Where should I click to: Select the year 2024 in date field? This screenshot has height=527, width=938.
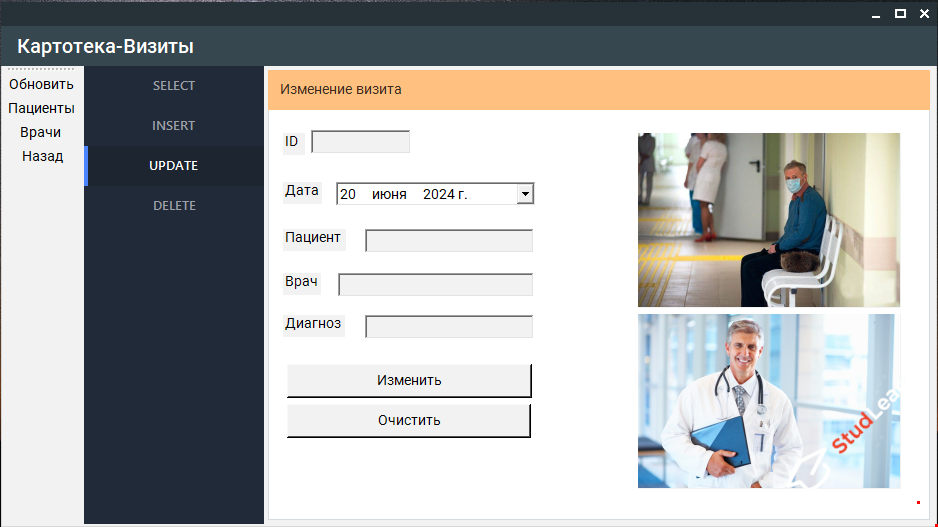[438, 194]
